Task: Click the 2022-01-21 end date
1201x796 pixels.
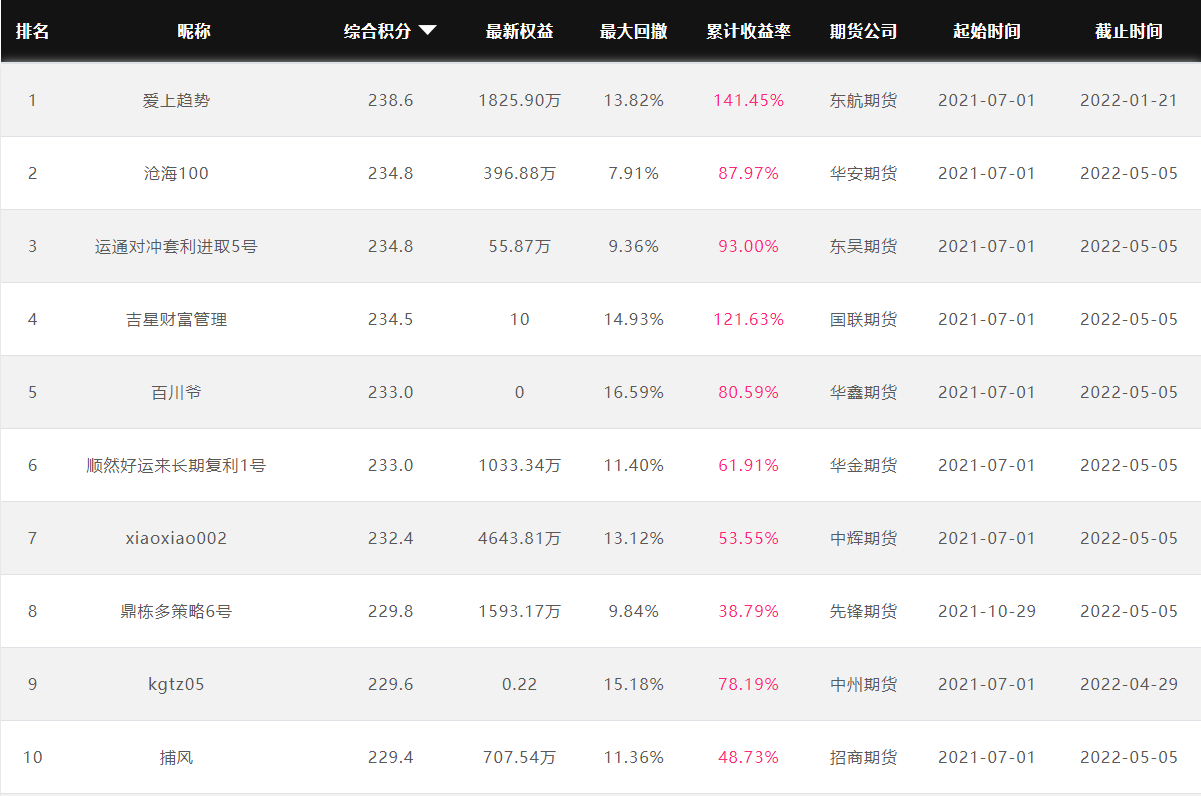Action: pyautogui.click(x=1129, y=100)
